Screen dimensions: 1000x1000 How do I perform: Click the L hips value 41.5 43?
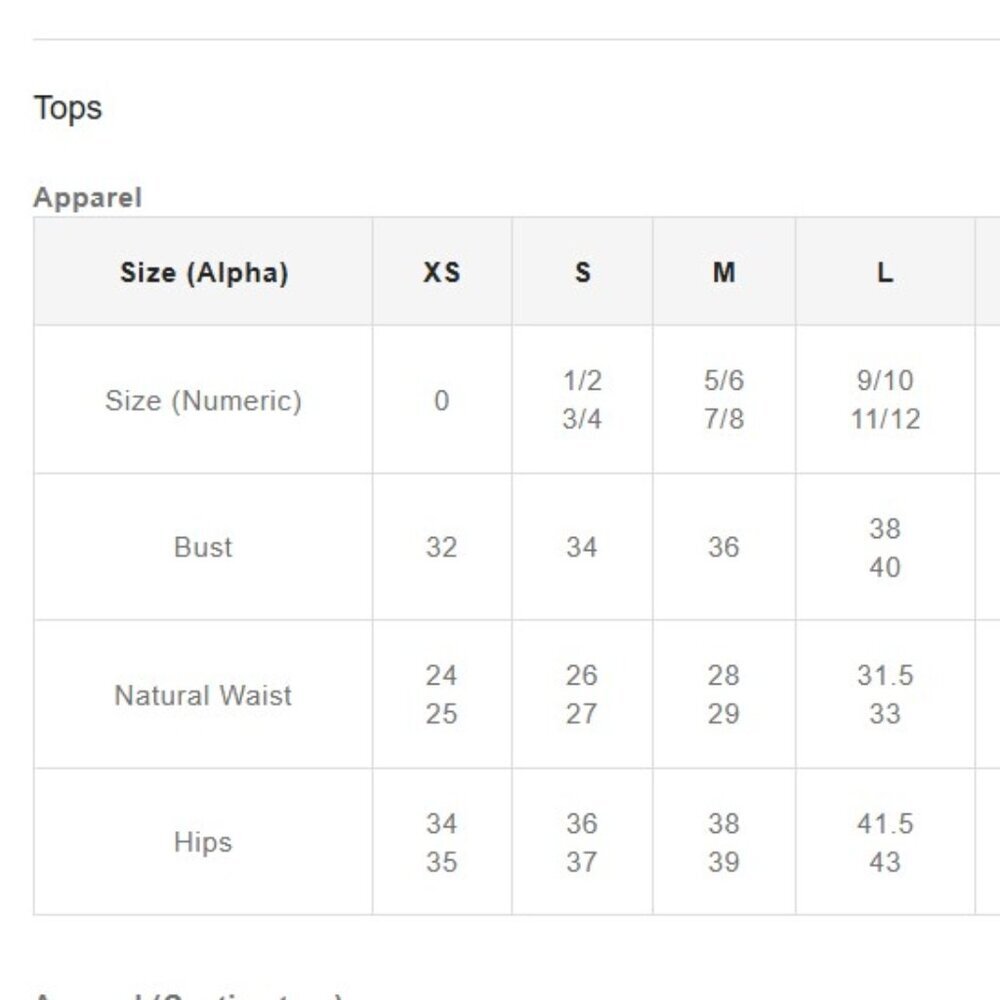coord(885,842)
